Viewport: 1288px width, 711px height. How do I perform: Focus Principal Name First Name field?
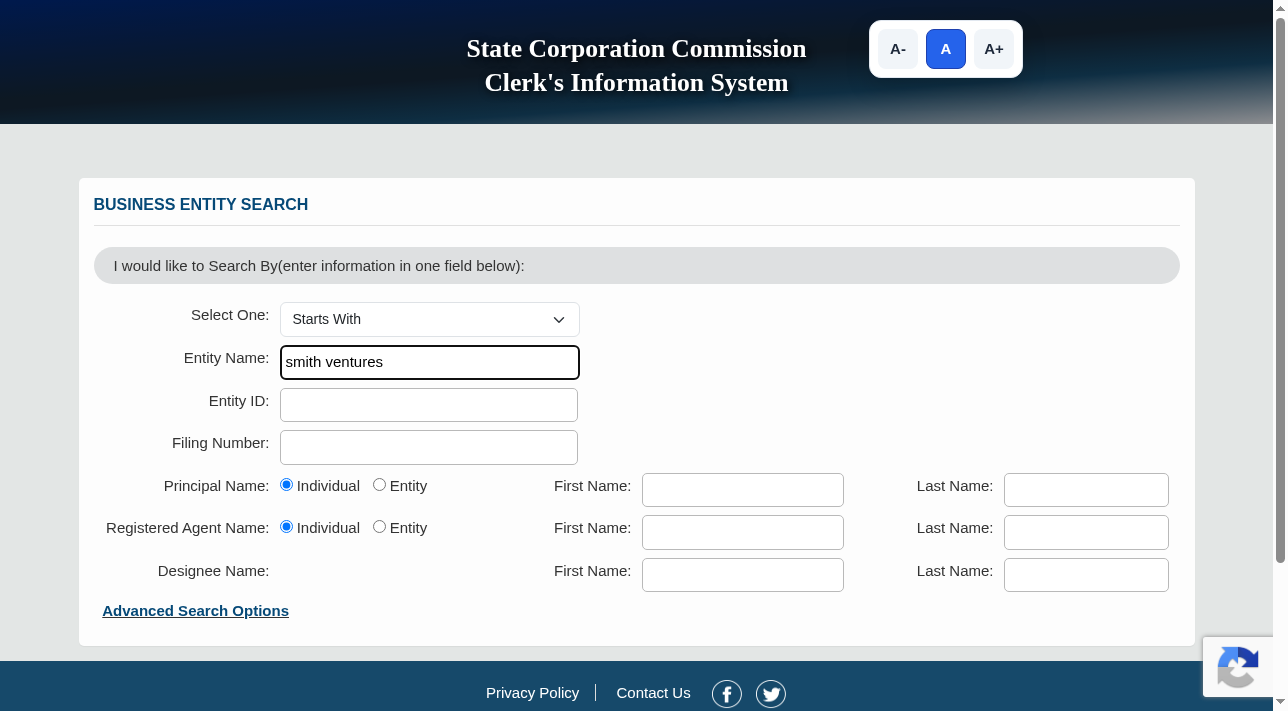point(743,490)
